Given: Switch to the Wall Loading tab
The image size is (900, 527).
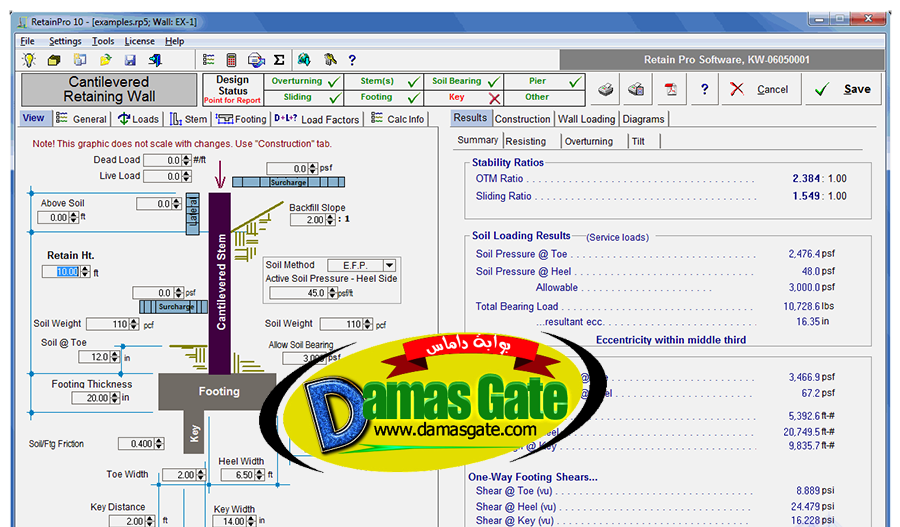Looking at the screenshot, I should 586,119.
